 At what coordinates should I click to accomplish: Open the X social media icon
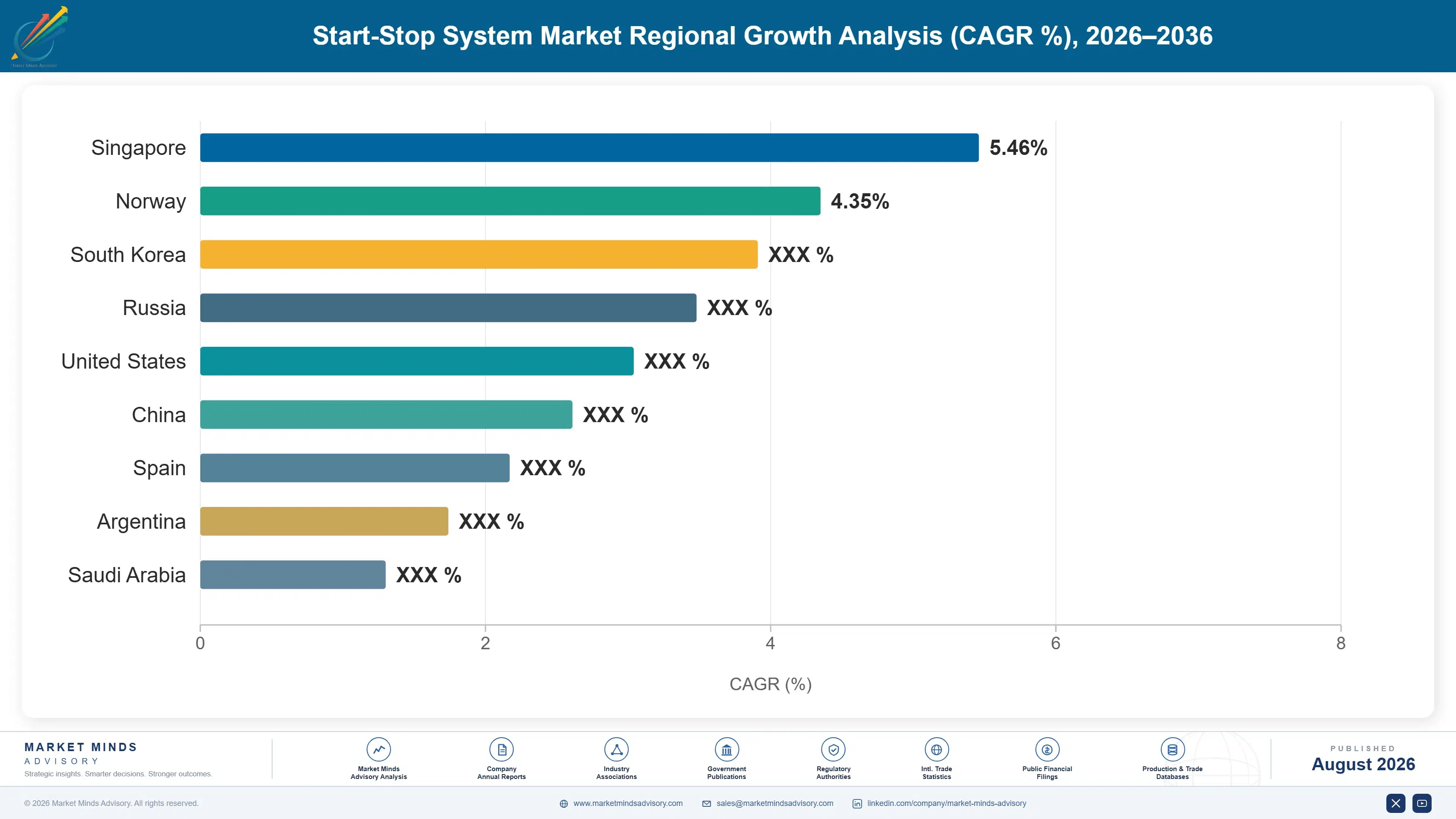point(1395,803)
